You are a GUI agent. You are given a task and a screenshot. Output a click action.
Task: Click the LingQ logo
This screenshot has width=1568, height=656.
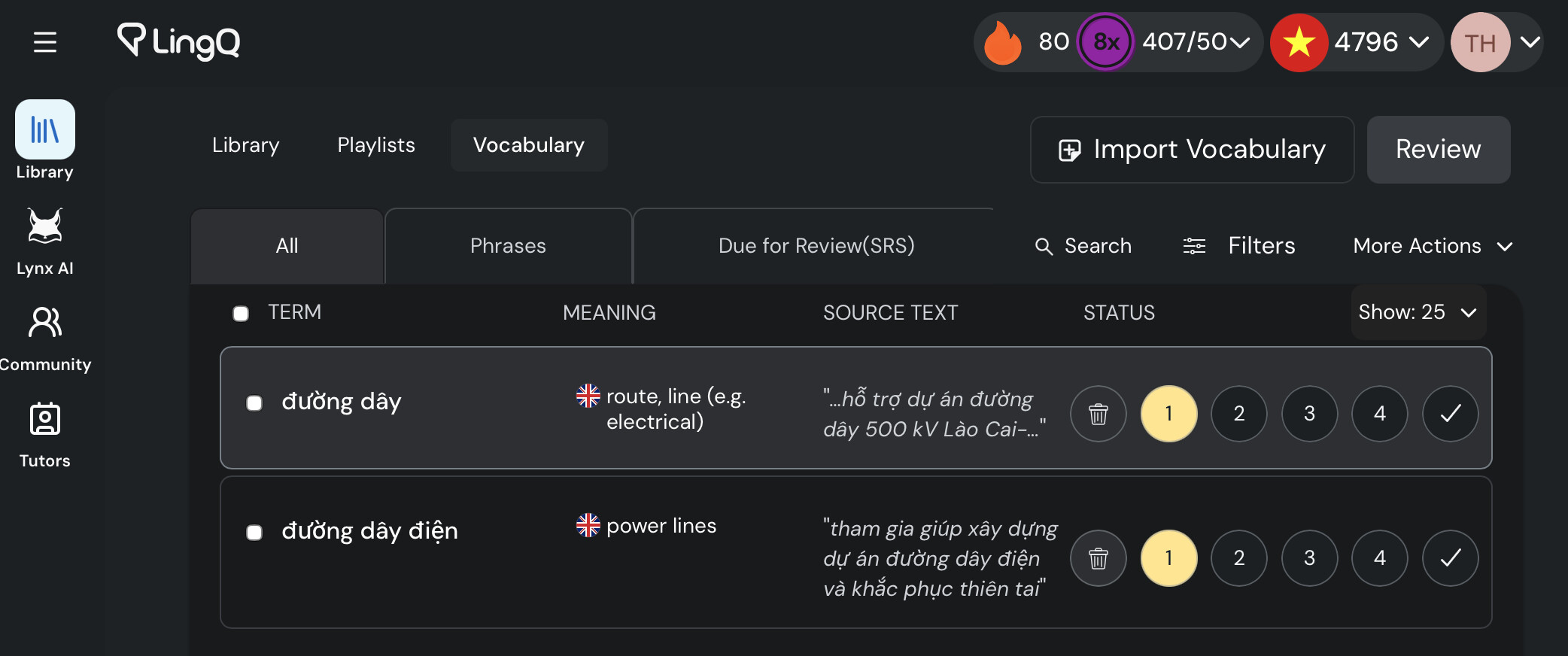[x=179, y=41]
